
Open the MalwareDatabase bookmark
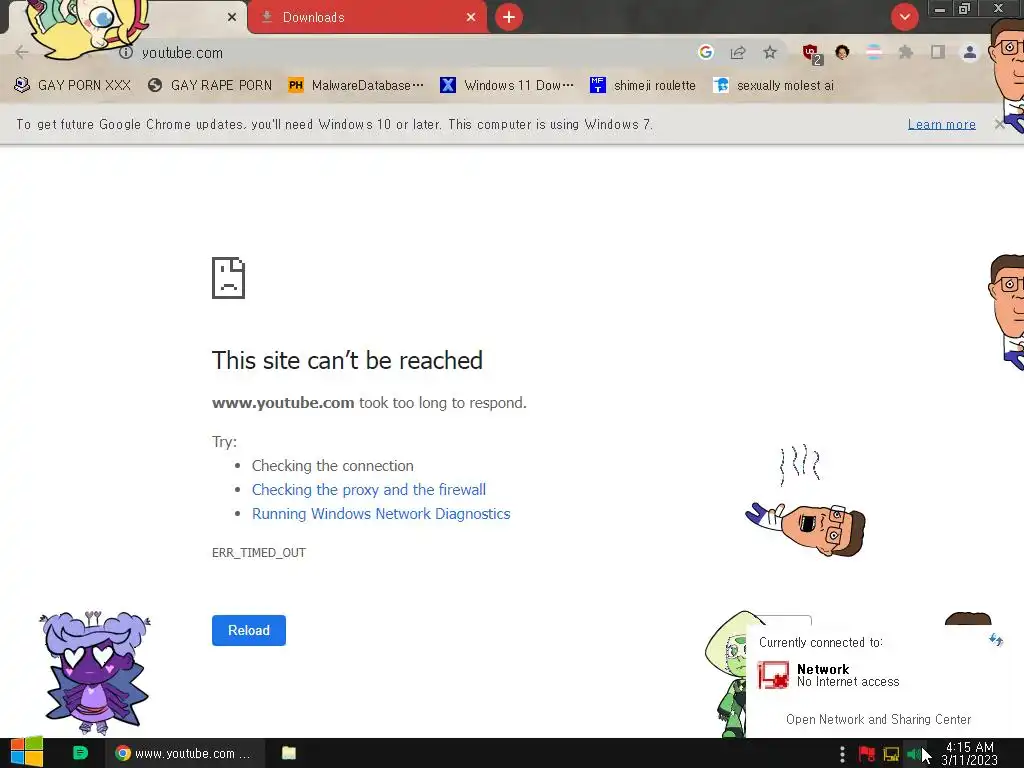pyautogui.click(x=356, y=85)
